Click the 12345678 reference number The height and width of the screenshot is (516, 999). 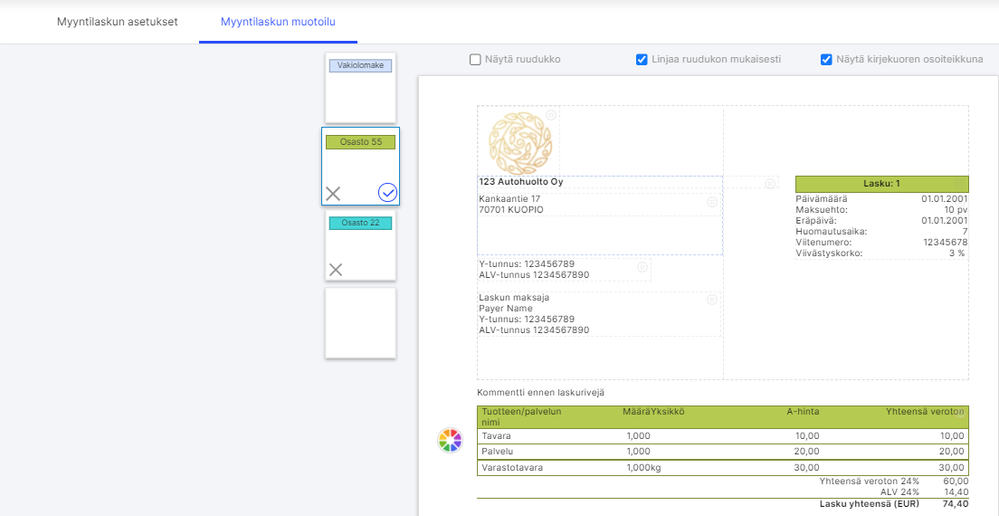(x=945, y=242)
